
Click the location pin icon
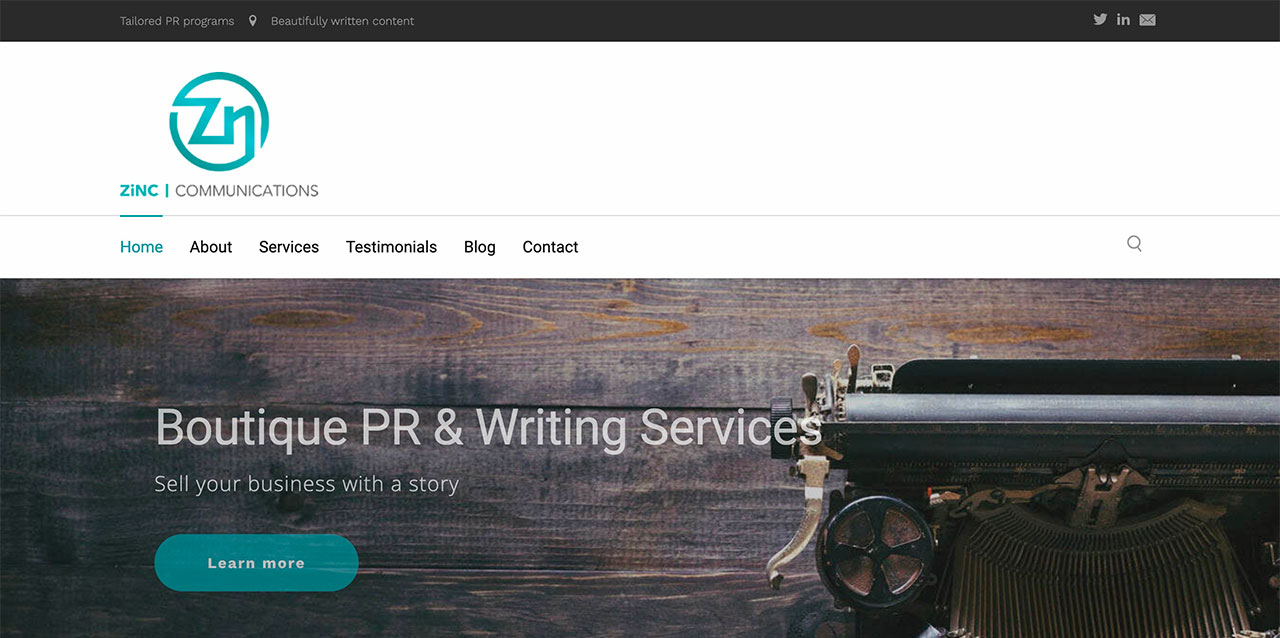tap(253, 20)
